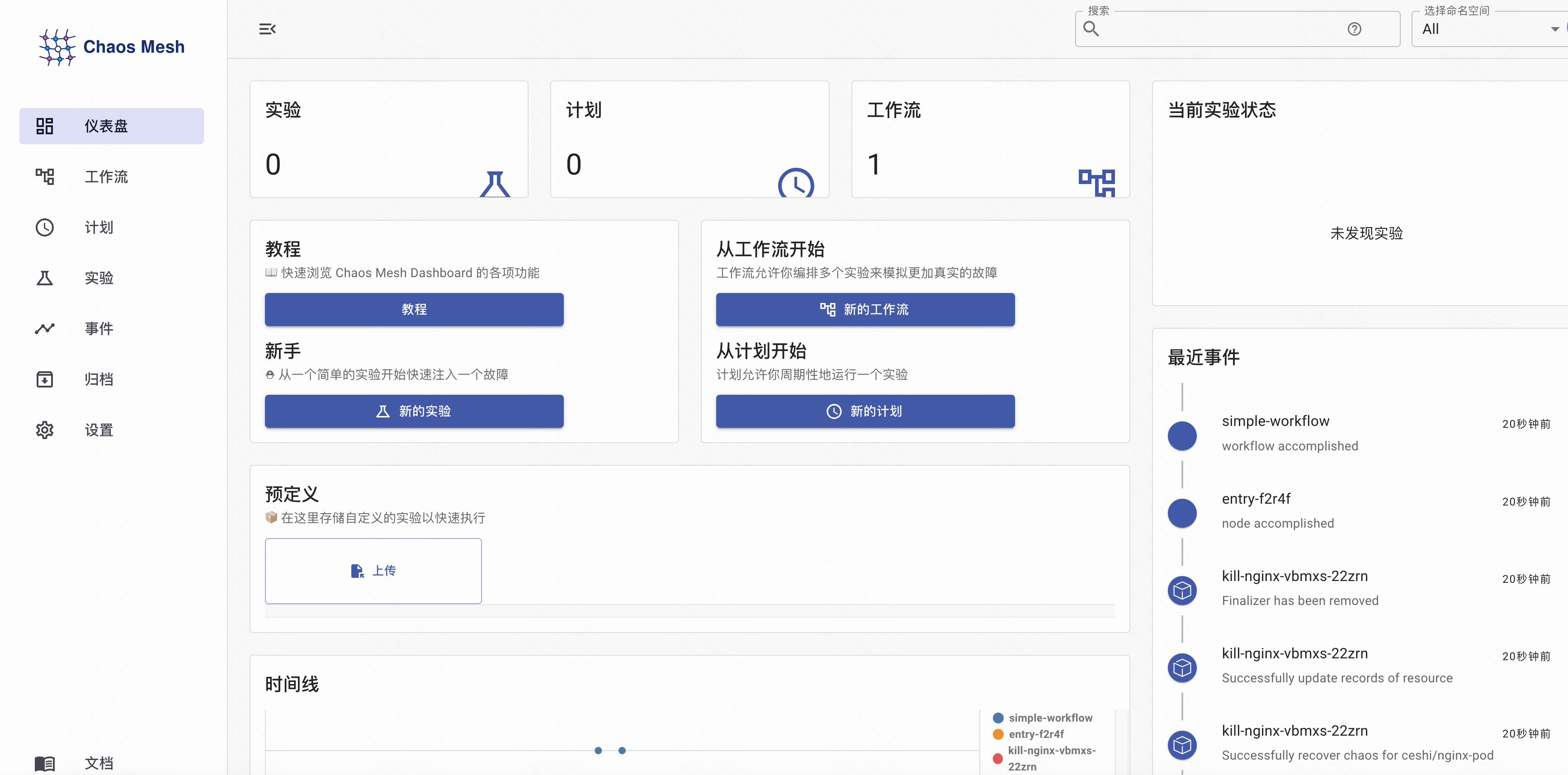Click the 预定义 heading
The width and height of the screenshot is (1568, 775).
click(292, 494)
